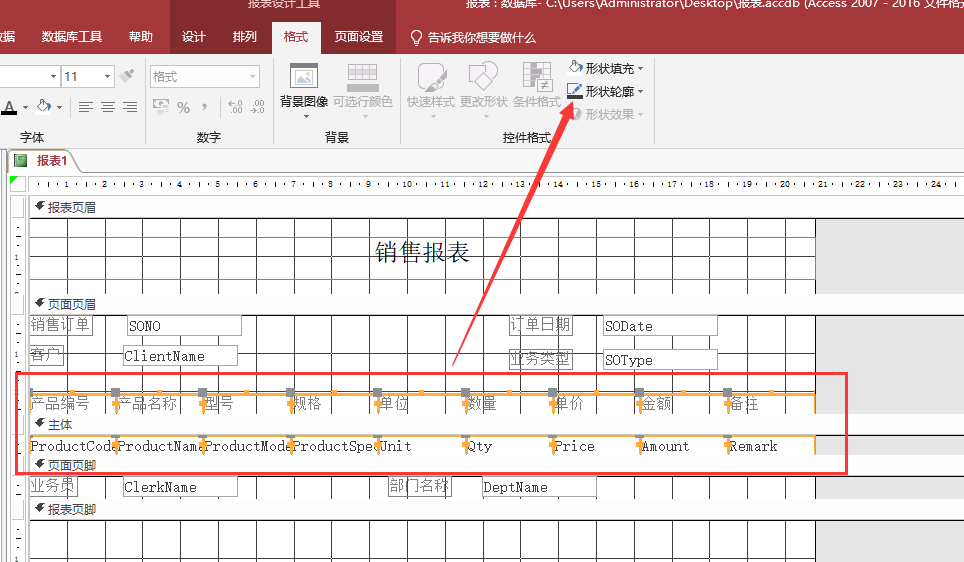The image size is (964, 562).
Task: Open the font name dropdown arrow
Action: [53, 76]
